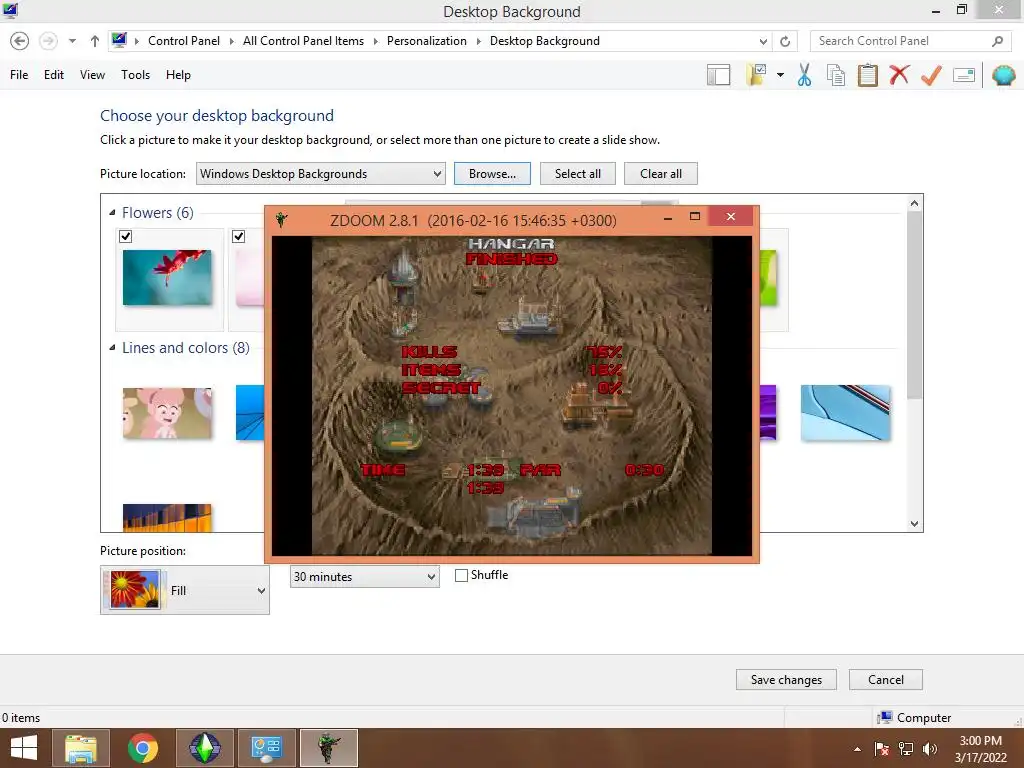Viewport: 1024px width, 768px height.
Task: Go to All Control Panel Items breadcrumb
Action: pyautogui.click(x=303, y=41)
